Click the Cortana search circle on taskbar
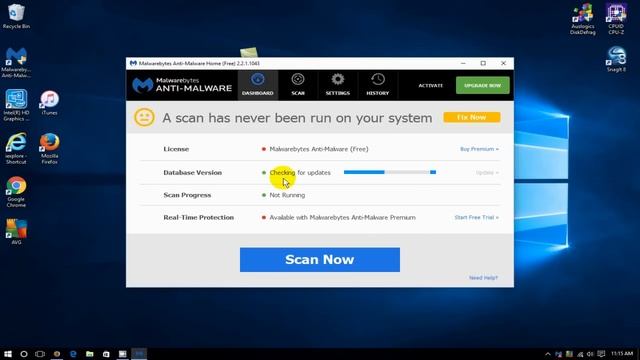Image resolution: width=640 pixels, height=360 pixels. 24,354
